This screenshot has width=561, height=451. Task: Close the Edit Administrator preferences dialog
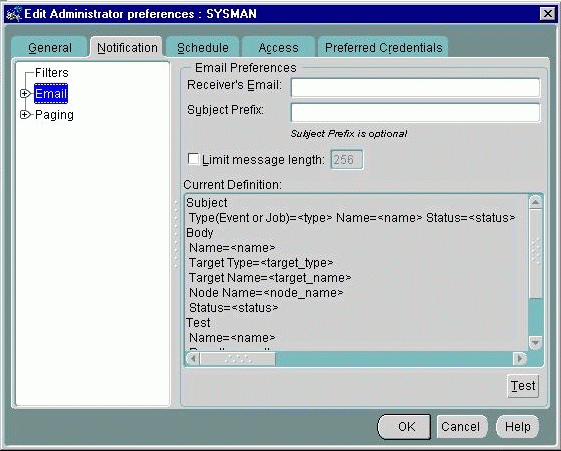click(547, 14)
